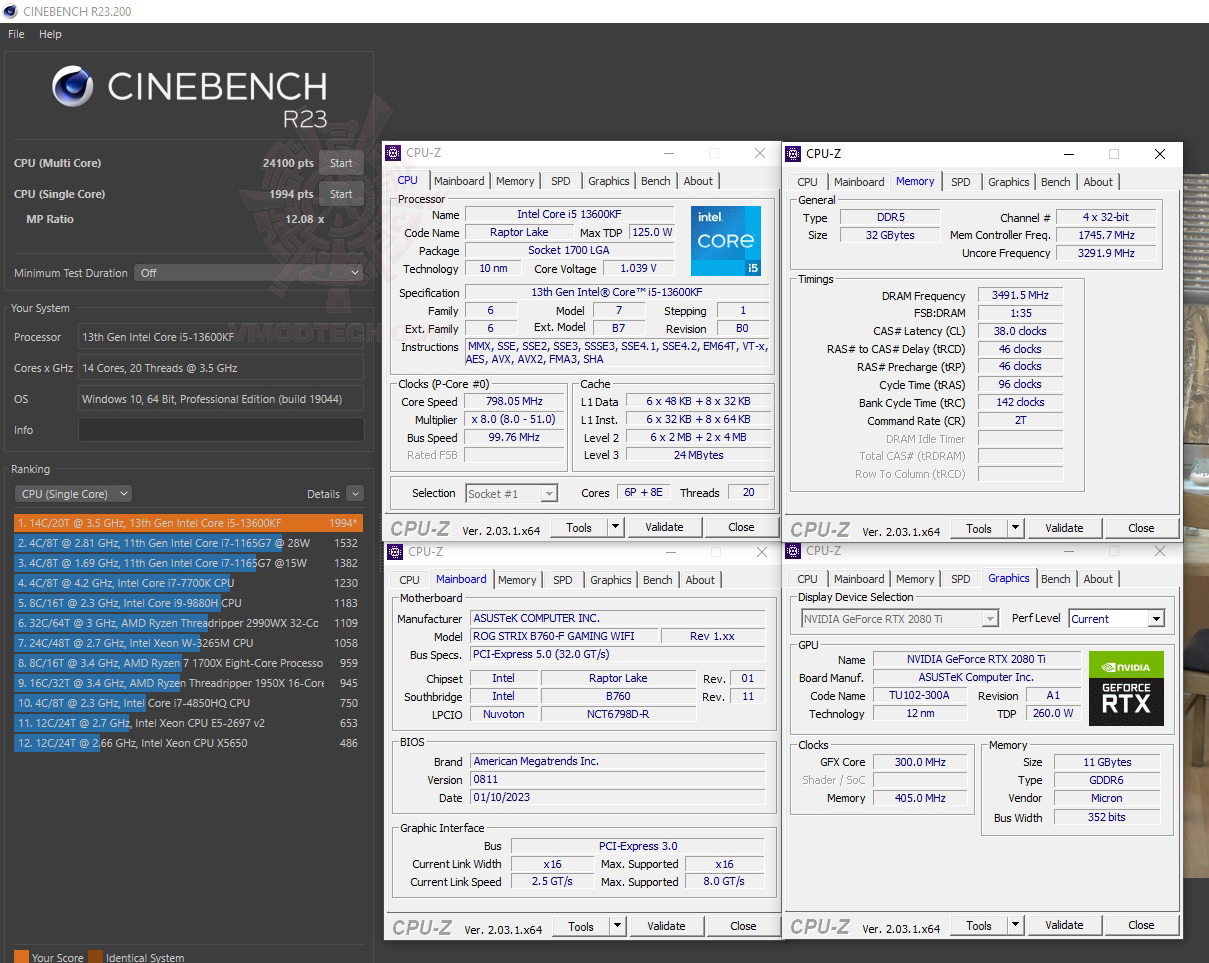Click Validate in the Memory CPU-Z window
The image size is (1209, 963).
pos(1064,528)
